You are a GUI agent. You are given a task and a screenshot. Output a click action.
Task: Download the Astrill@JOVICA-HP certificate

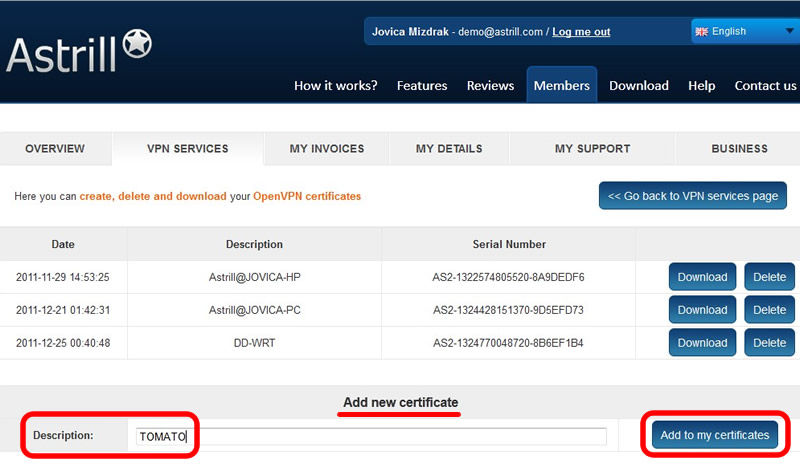point(703,277)
